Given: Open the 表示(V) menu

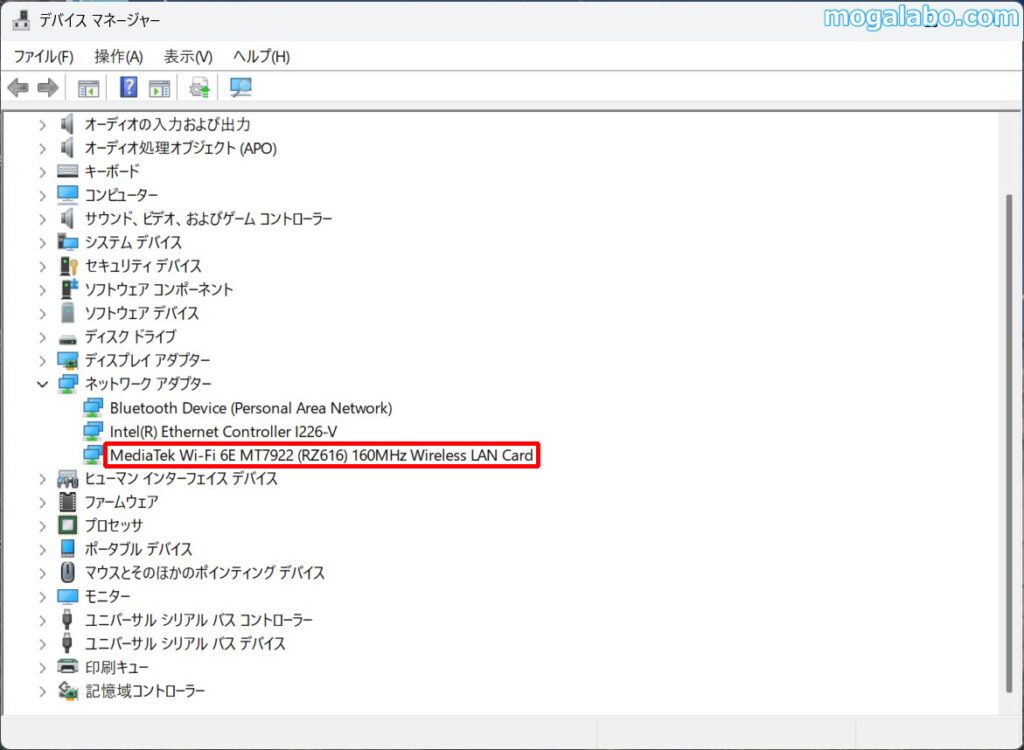Looking at the screenshot, I should coord(188,57).
